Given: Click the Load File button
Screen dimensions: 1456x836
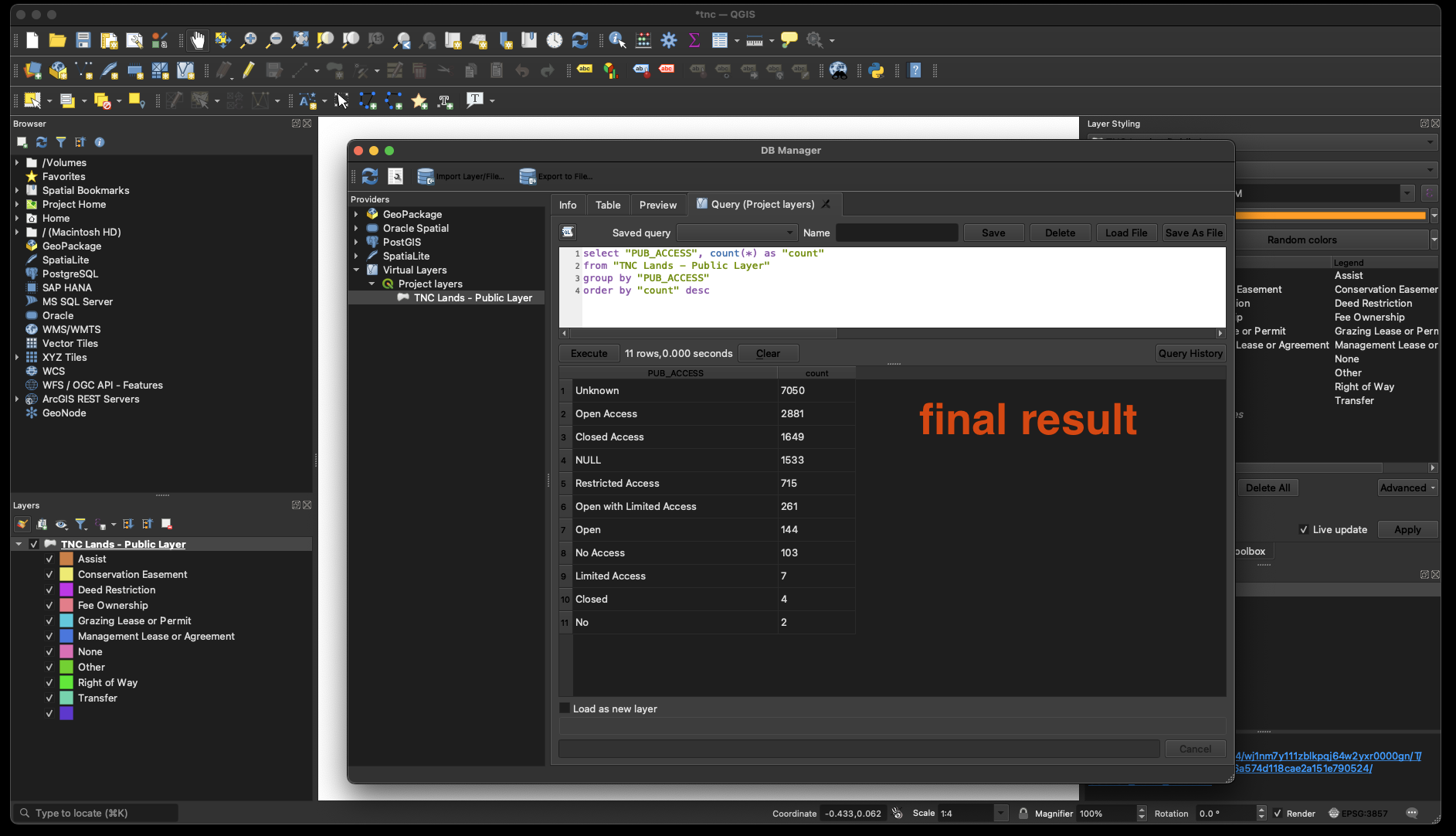Looking at the screenshot, I should coord(1126,233).
